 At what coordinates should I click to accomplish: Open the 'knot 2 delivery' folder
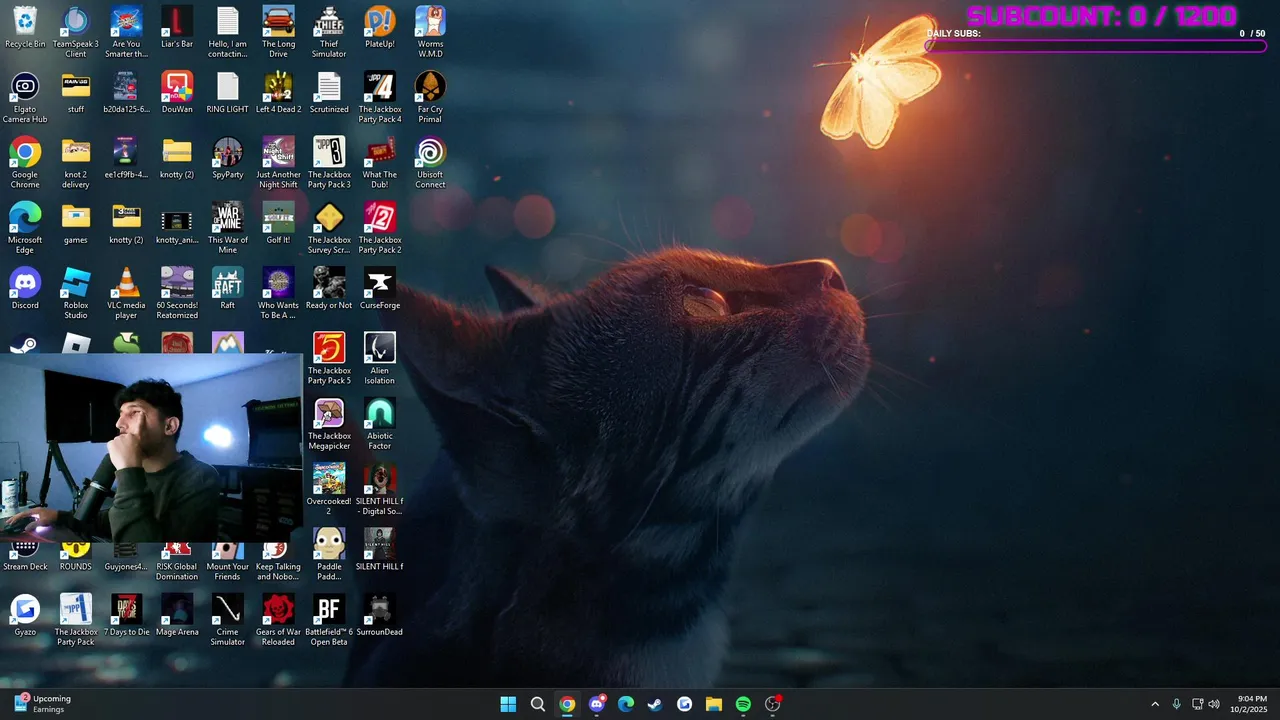tap(76, 163)
